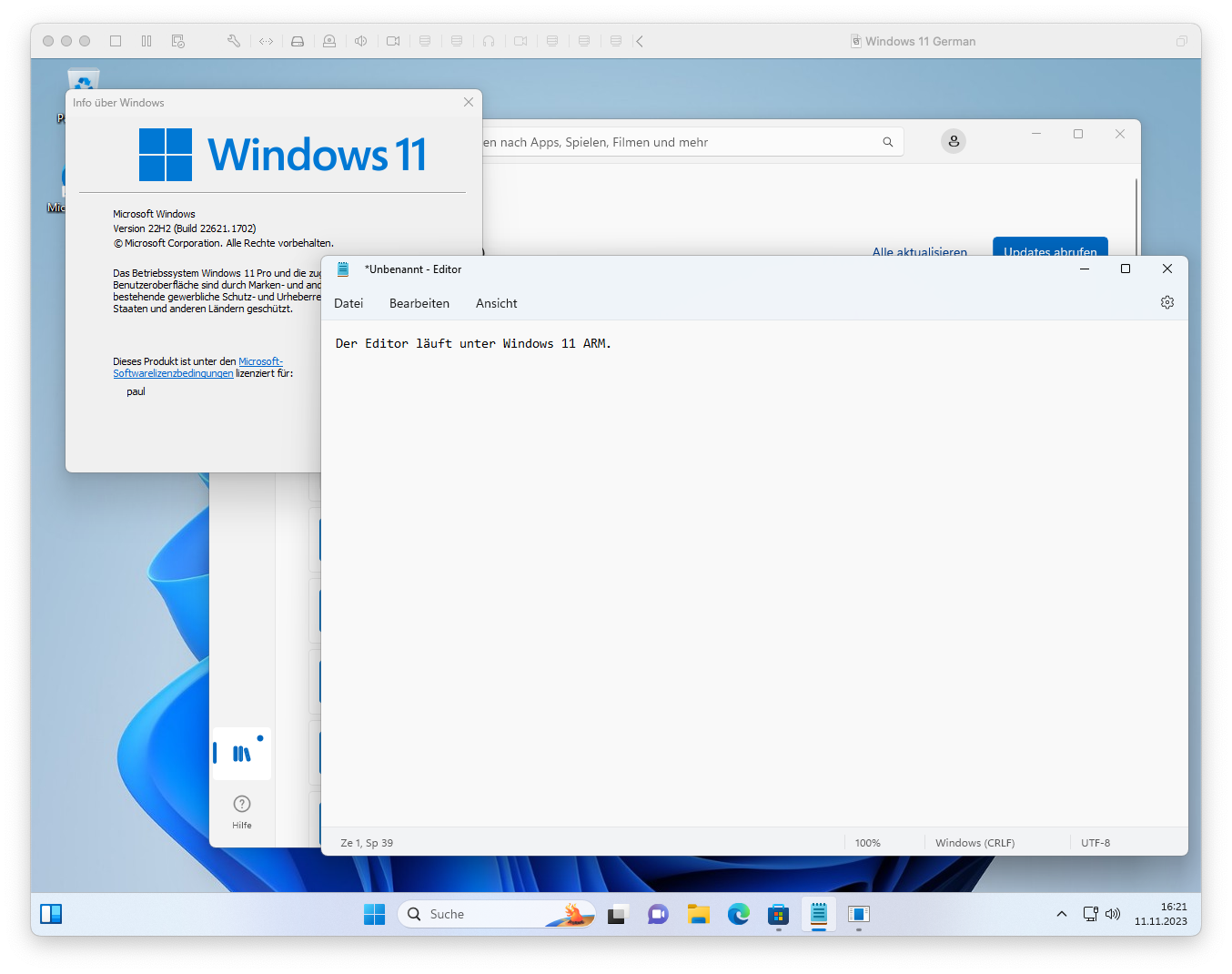This screenshot has width=1232, height=974.
Task: Close the Info über Windows dialog
Action: [x=469, y=102]
